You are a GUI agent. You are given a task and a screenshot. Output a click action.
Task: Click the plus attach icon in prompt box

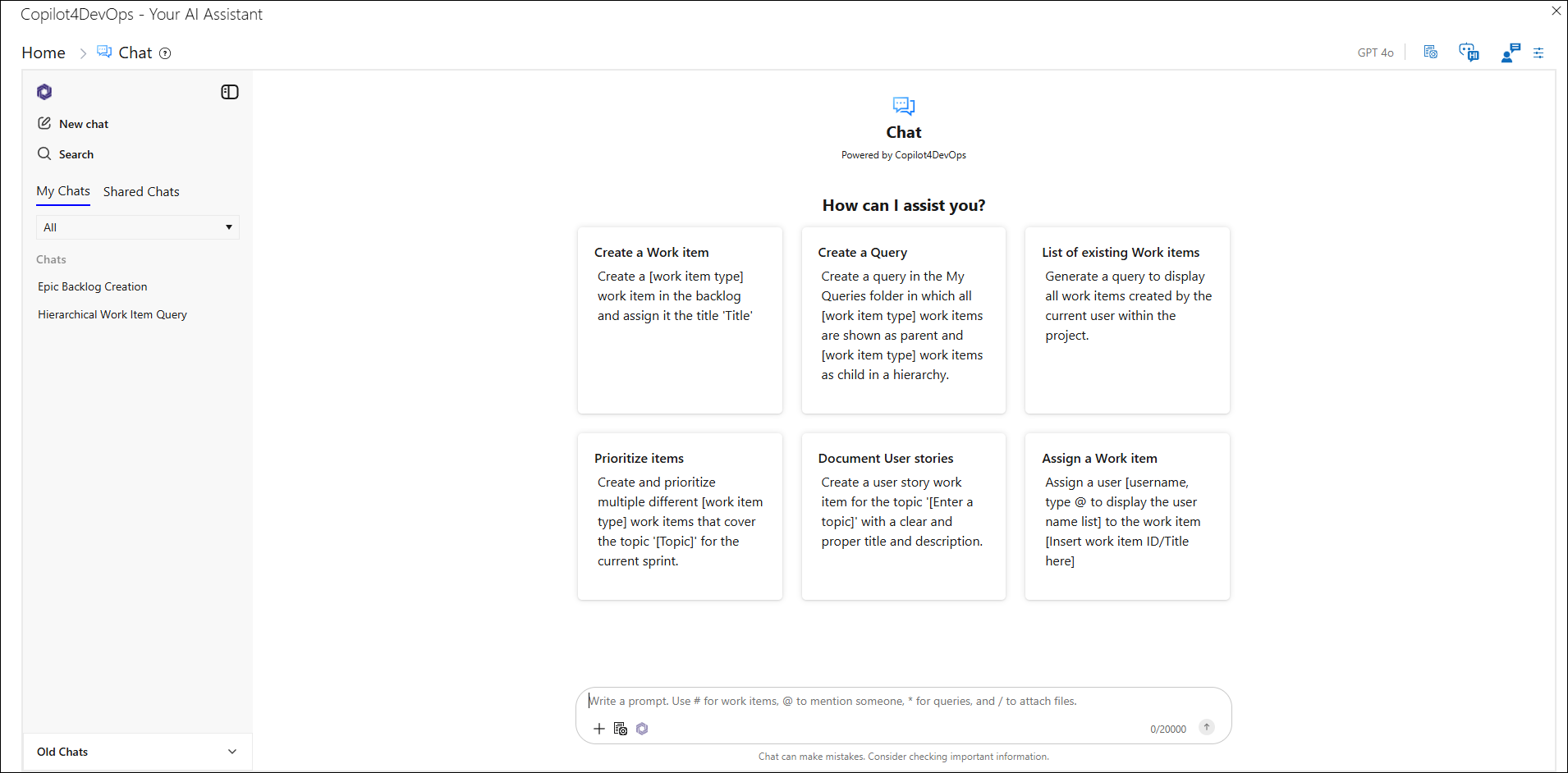599,729
